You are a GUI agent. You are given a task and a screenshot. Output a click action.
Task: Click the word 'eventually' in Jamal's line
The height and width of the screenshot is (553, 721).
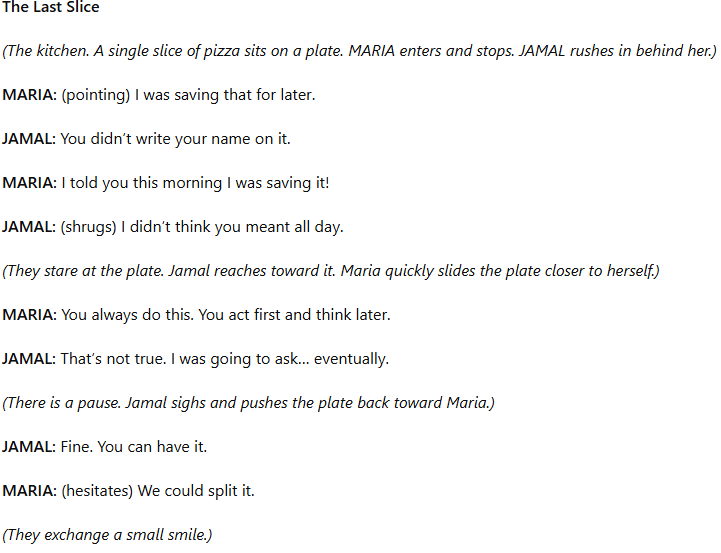point(349,359)
